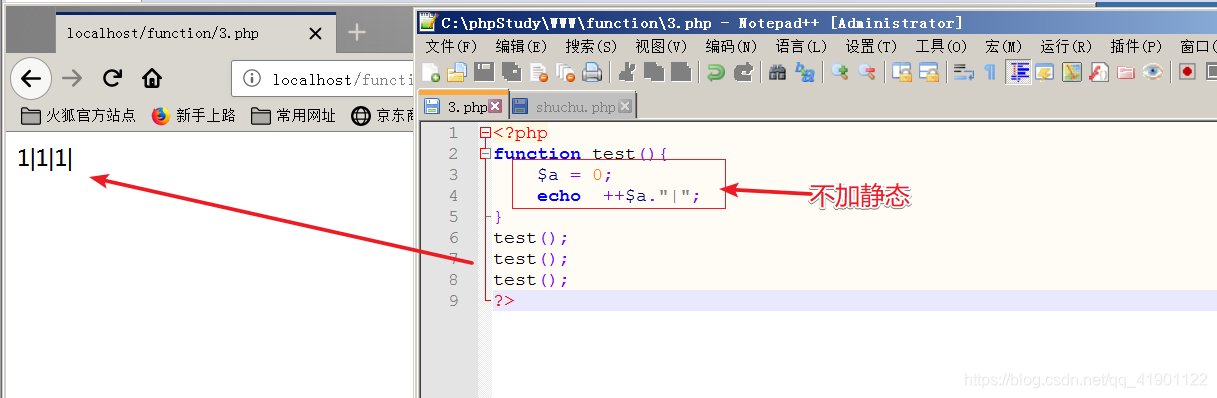Click the Open file folder icon
Viewport: 1217px width, 398px height.
457,72
